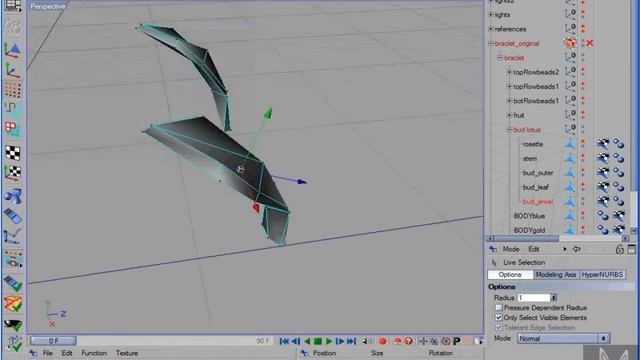
Task: Toggle the orange mesh checkmark icon
Action: pyautogui.click(x=13, y=304)
